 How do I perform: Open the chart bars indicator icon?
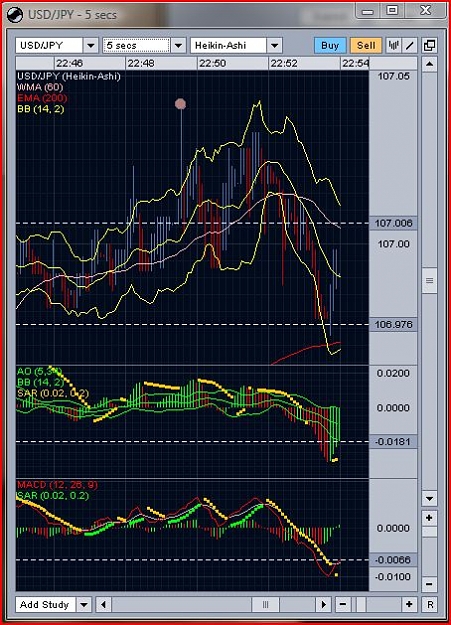pyautogui.click(x=393, y=45)
